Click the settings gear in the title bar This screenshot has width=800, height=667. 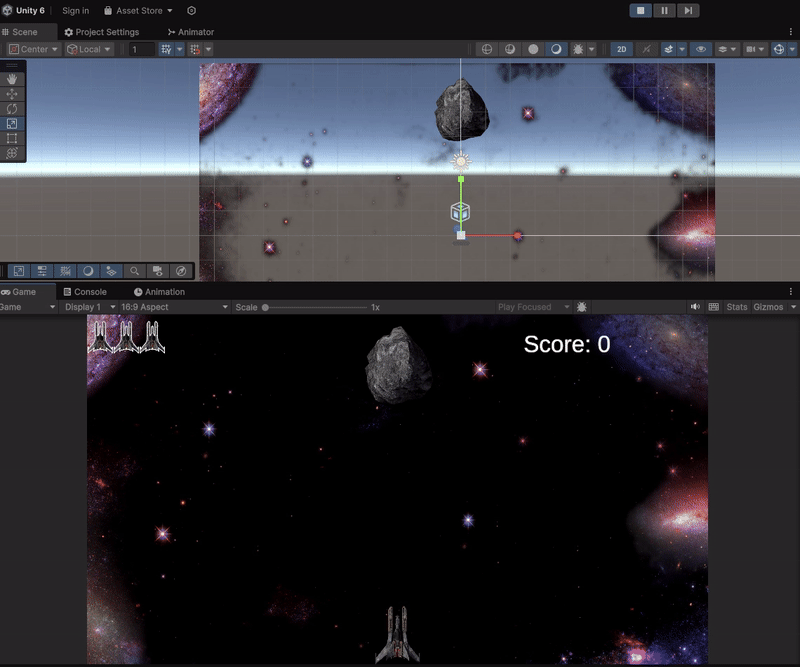(x=190, y=10)
